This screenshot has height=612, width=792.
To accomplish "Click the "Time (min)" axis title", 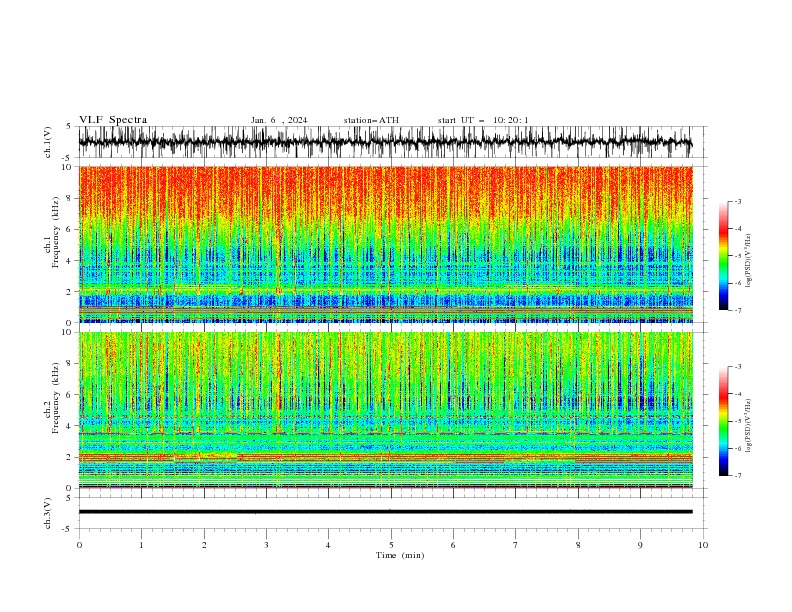I will [400, 555].
